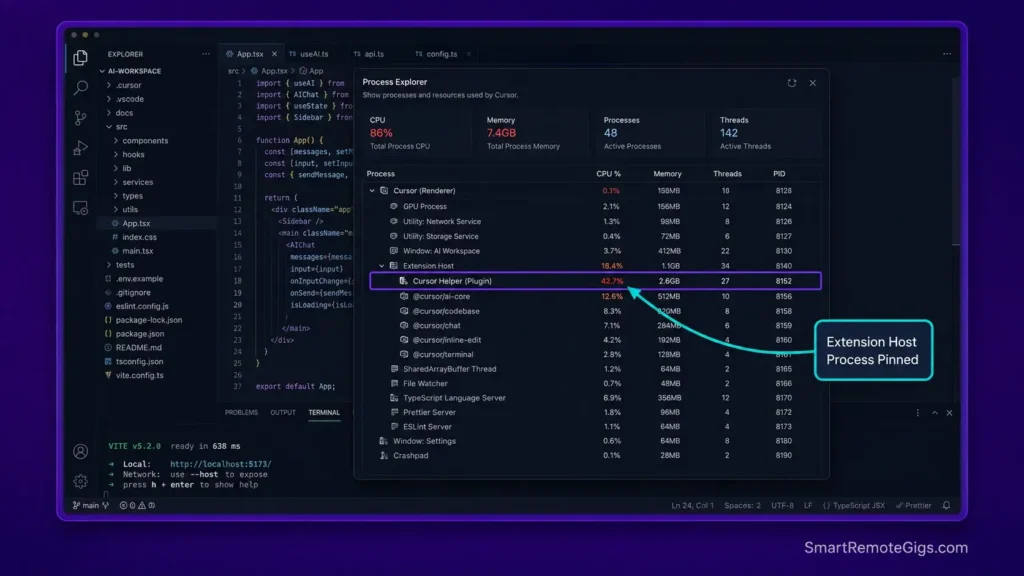The width and height of the screenshot is (1024, 576).
Task: Select the TypeScript Language Server process row
Action: click(595, 398)
